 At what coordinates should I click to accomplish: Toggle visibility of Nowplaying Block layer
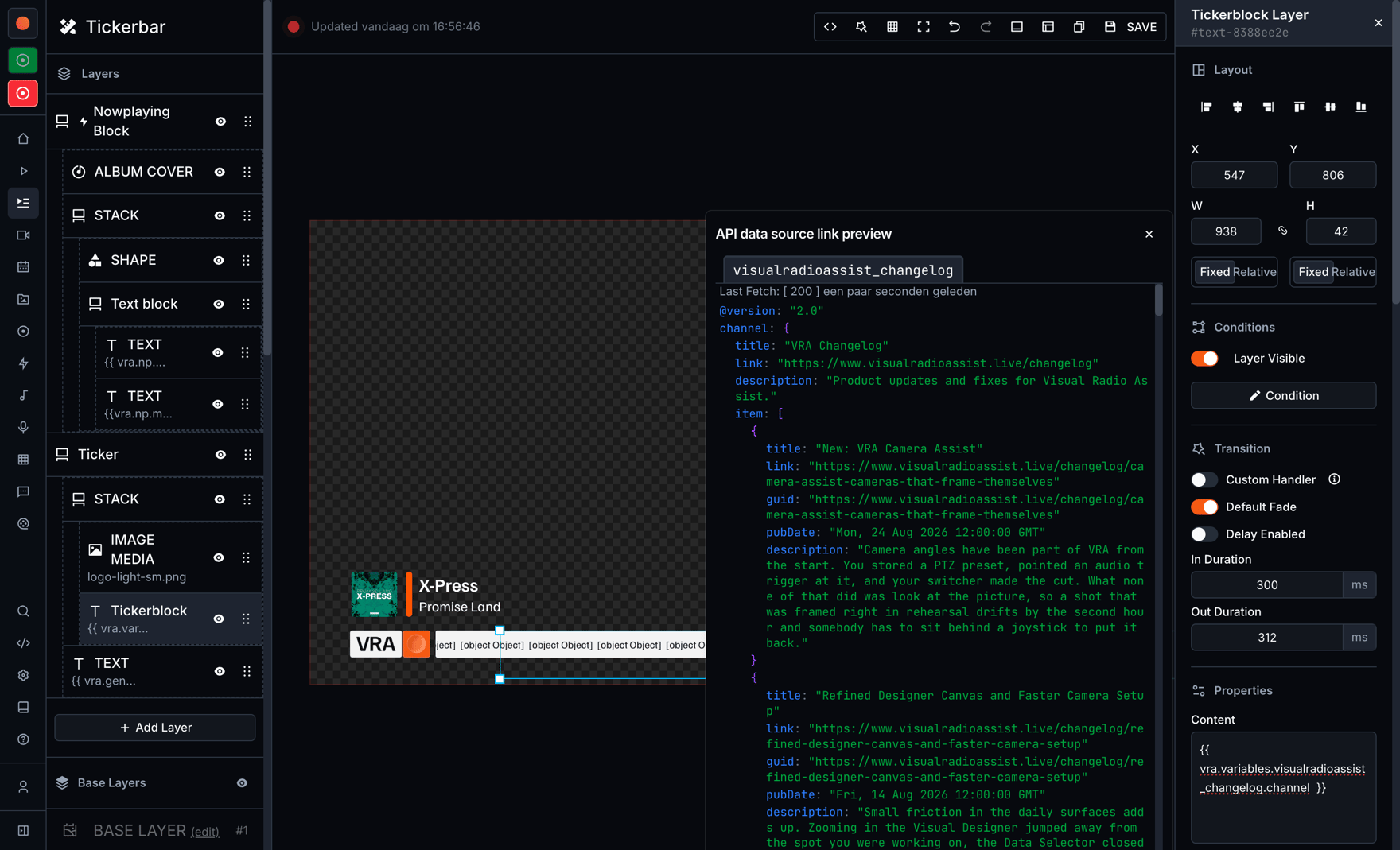220,122
